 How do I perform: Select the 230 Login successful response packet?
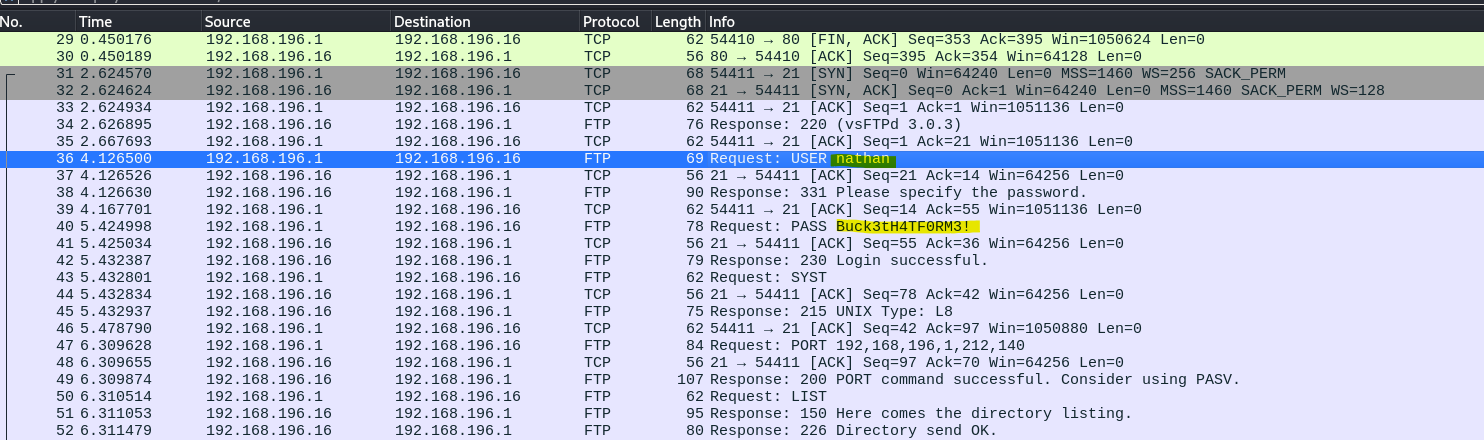742,261
